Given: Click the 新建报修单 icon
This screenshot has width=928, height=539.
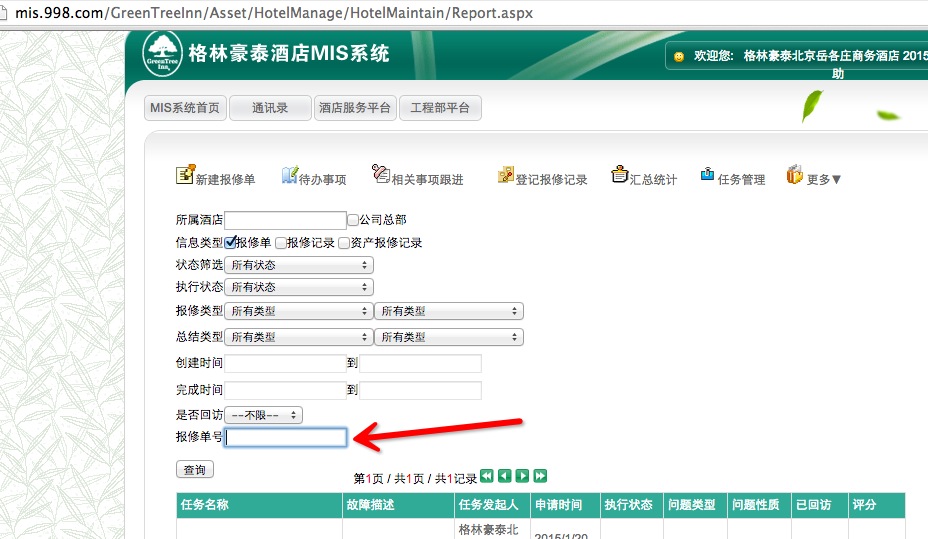Looking at the screenshot, I should pos(185,175).
